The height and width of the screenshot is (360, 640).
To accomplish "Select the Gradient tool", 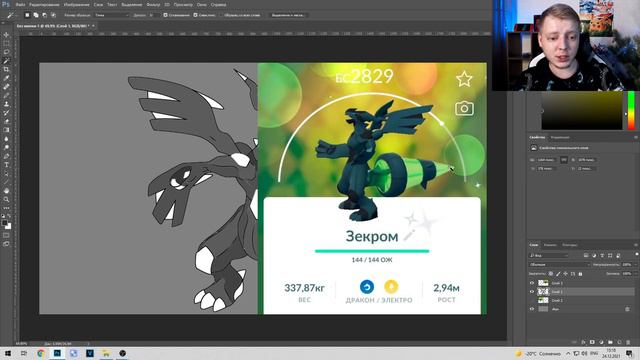I will (6, 130).
